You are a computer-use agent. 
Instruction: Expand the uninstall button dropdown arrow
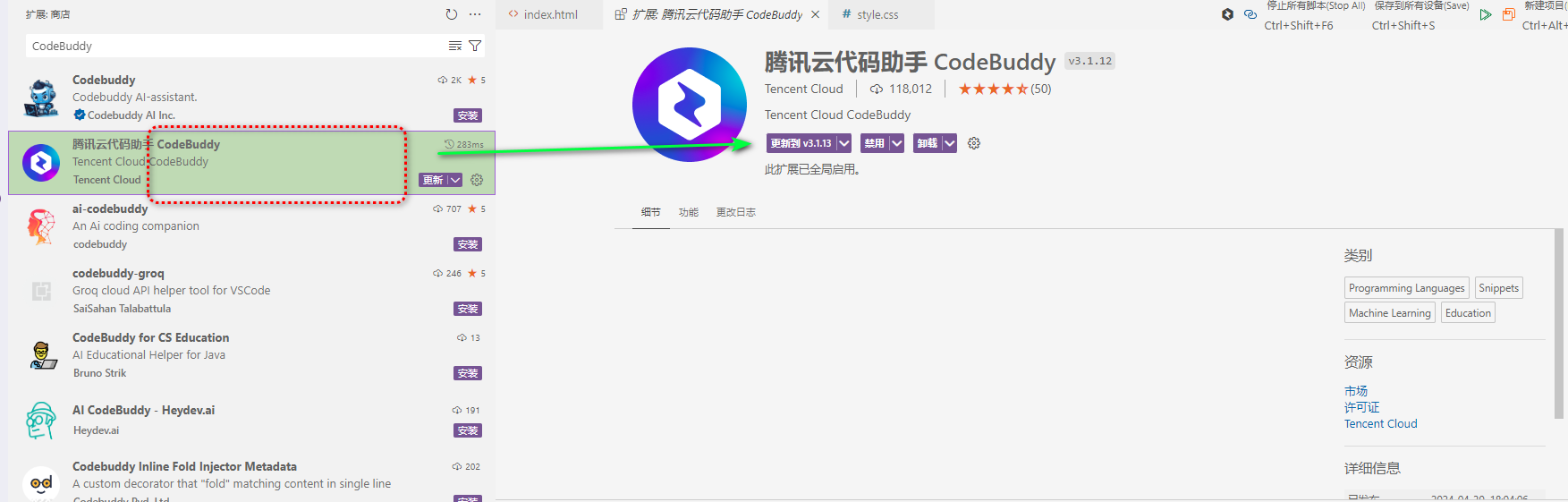click(949, 143)
